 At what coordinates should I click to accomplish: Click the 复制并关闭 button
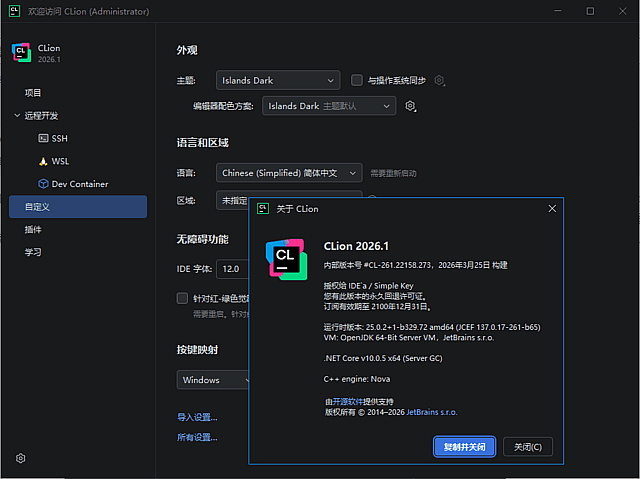point(464,447)
